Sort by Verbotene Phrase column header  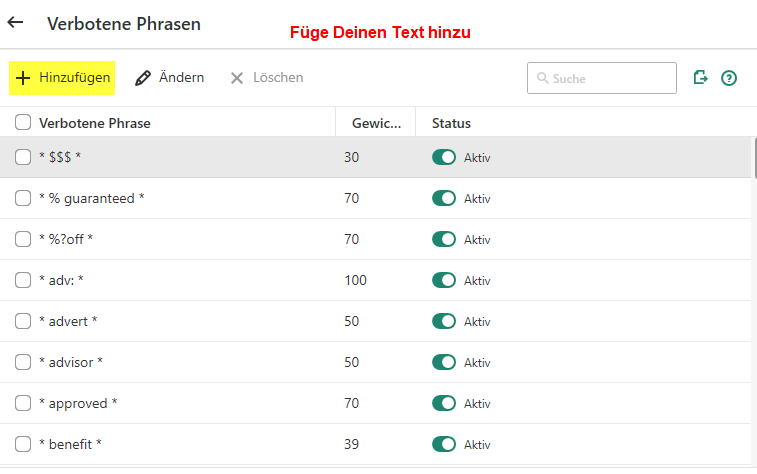pyautogui.click(x=95, y=123)
